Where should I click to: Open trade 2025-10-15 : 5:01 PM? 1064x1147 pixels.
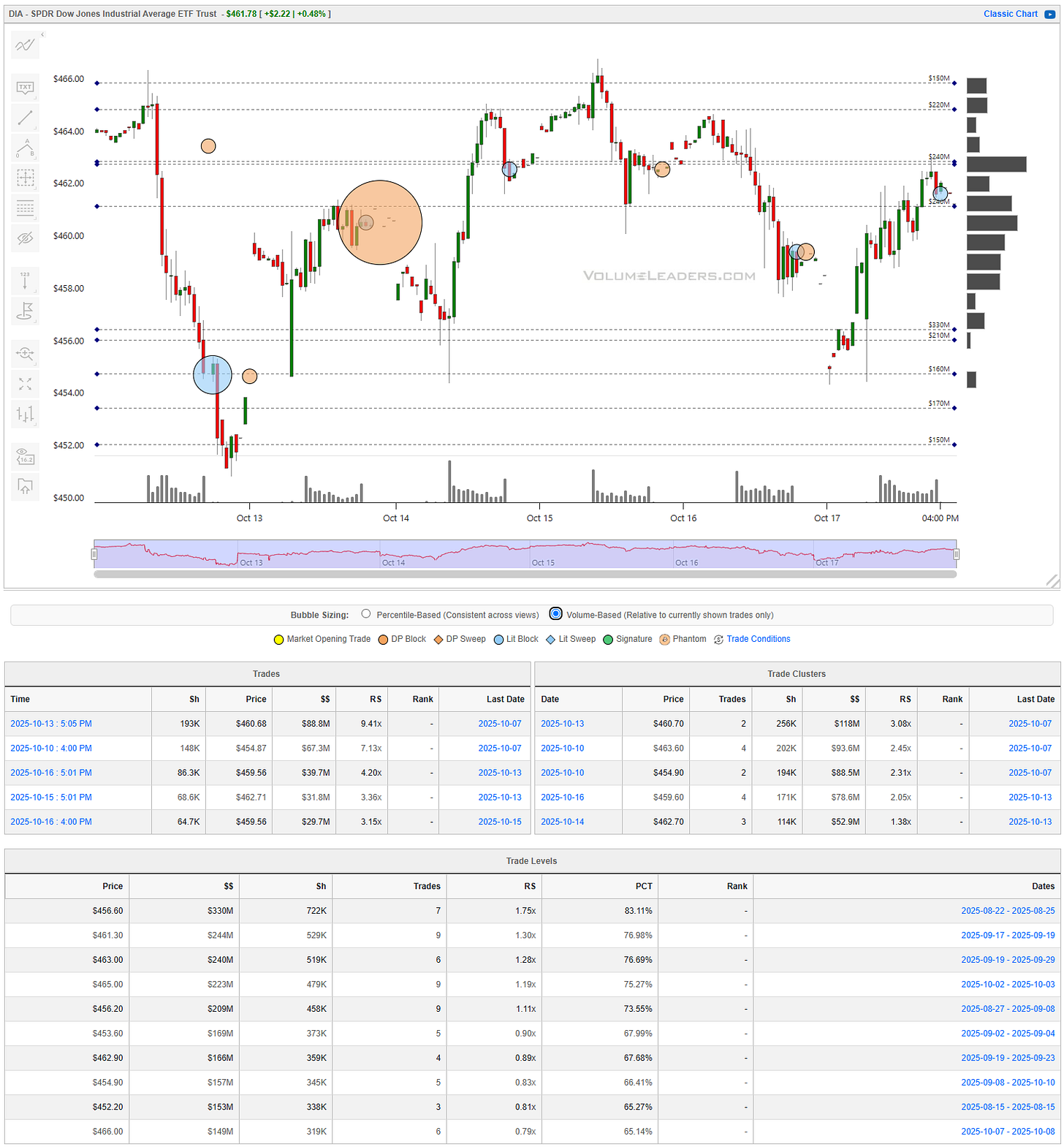(51, 798)
